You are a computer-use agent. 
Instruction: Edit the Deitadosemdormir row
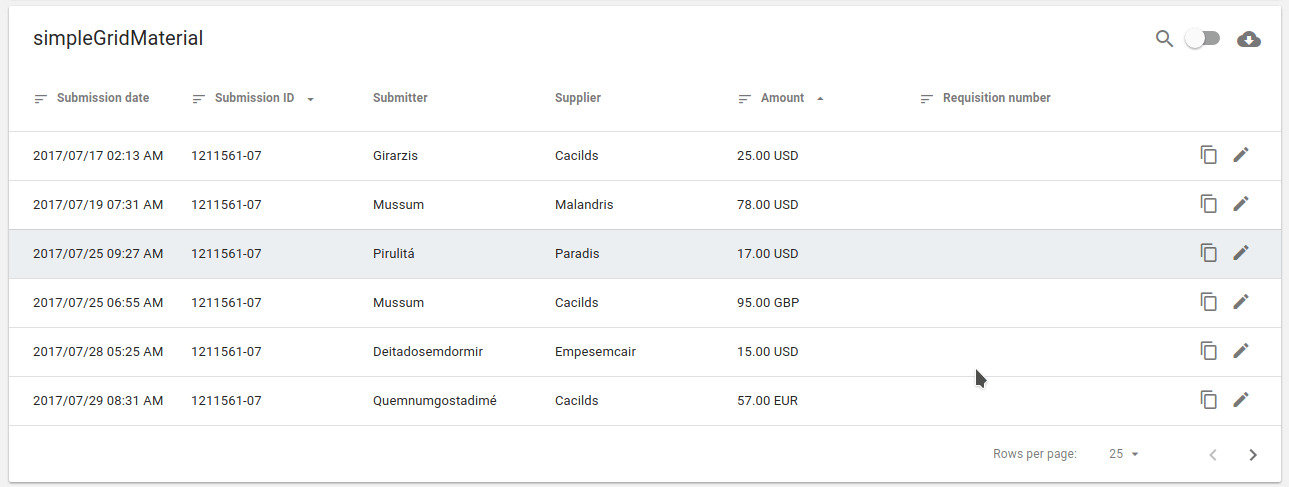point(1241,351)
